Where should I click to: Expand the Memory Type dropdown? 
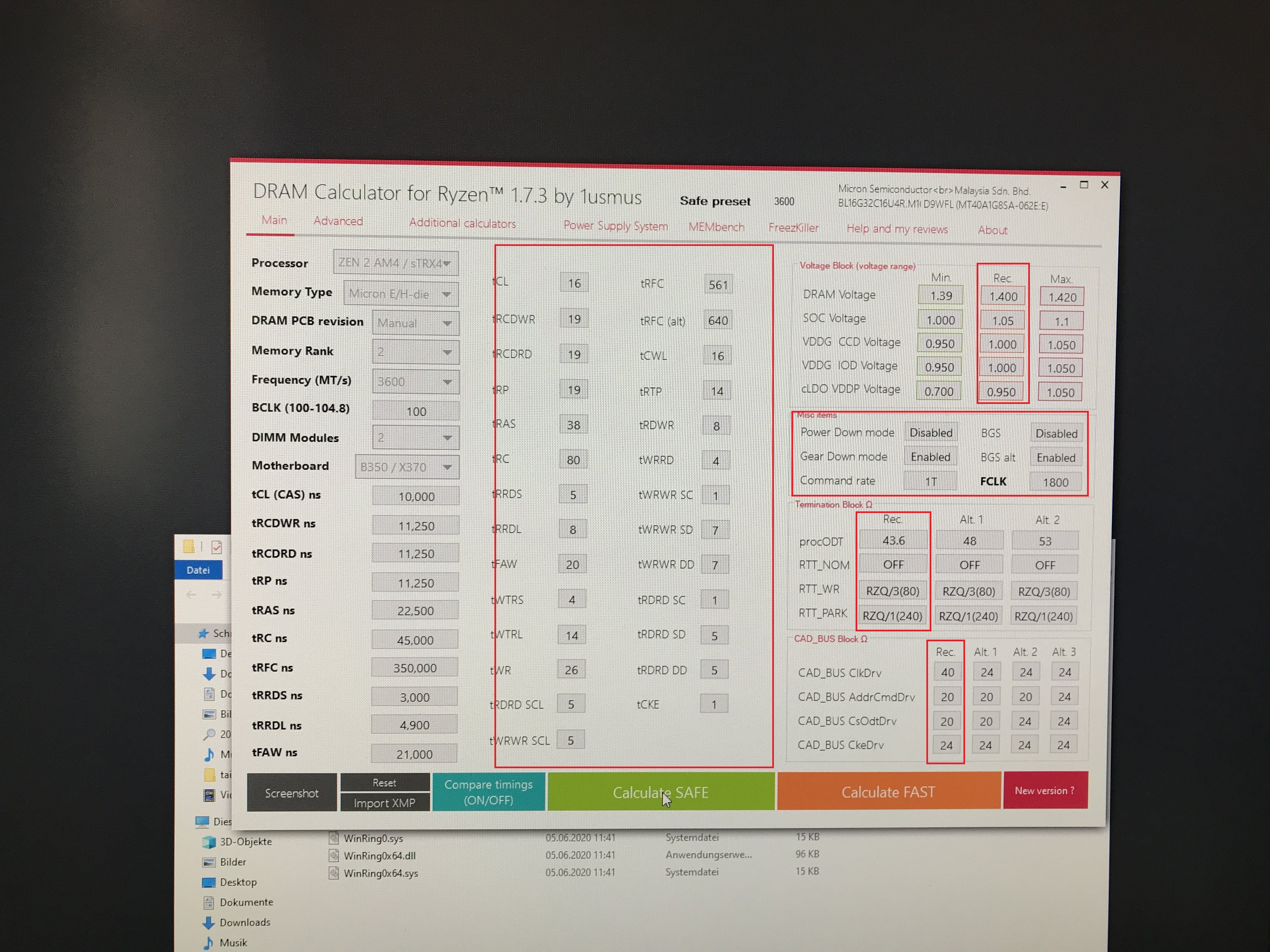(401, 294)
